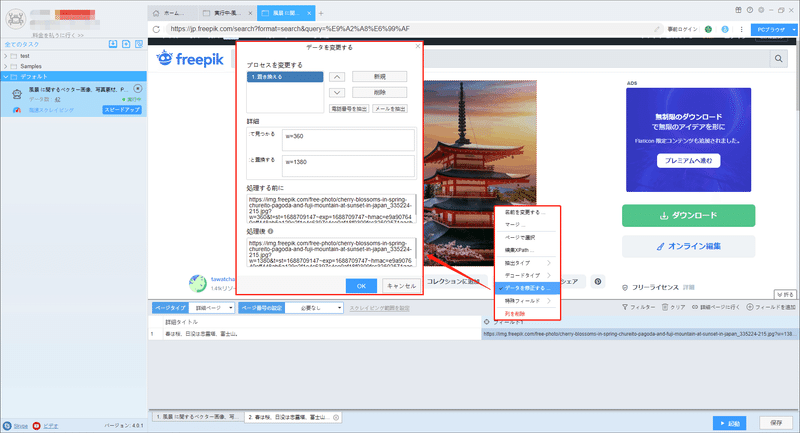The width and height of the screenshot is (800, 433).
Task: Expand the Samples folder in task tree
Action: pos(6,66)
